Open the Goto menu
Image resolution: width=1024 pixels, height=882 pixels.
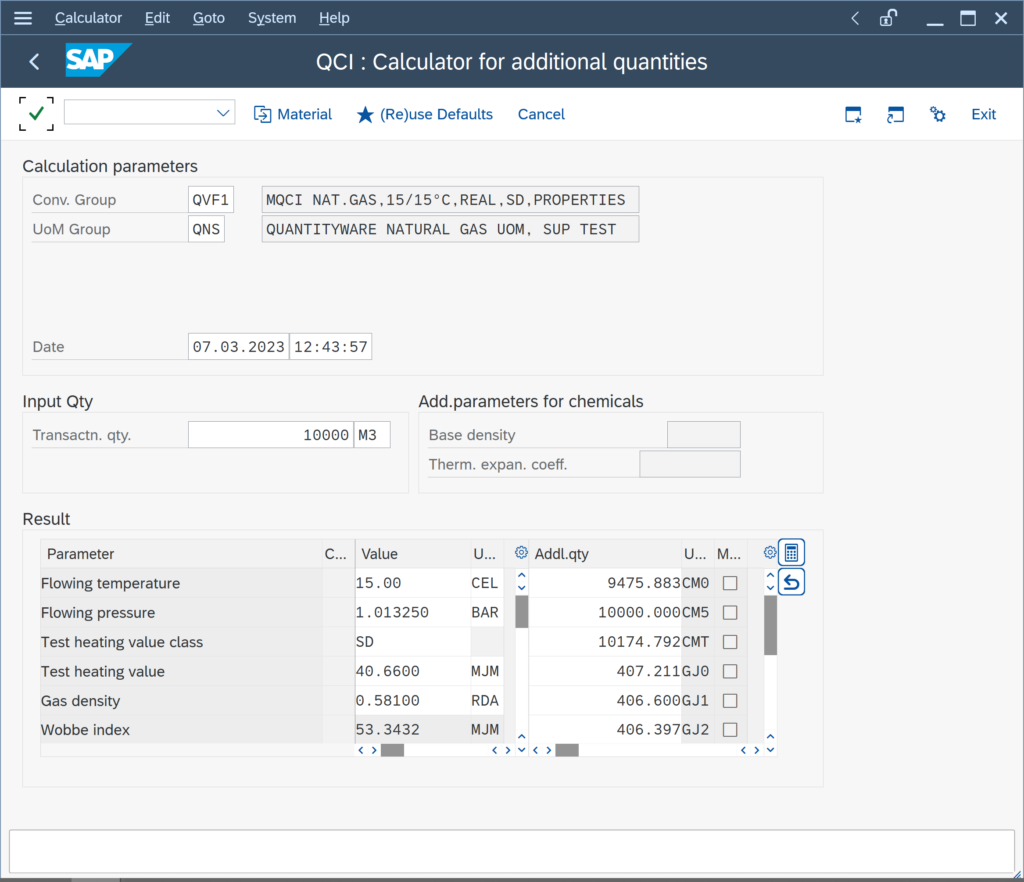[209, 18]
